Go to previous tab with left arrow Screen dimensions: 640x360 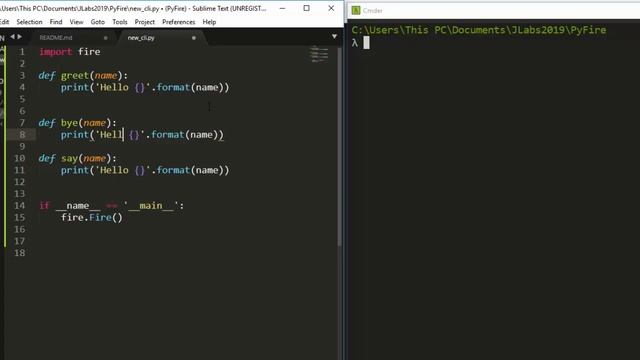(12, 37)
